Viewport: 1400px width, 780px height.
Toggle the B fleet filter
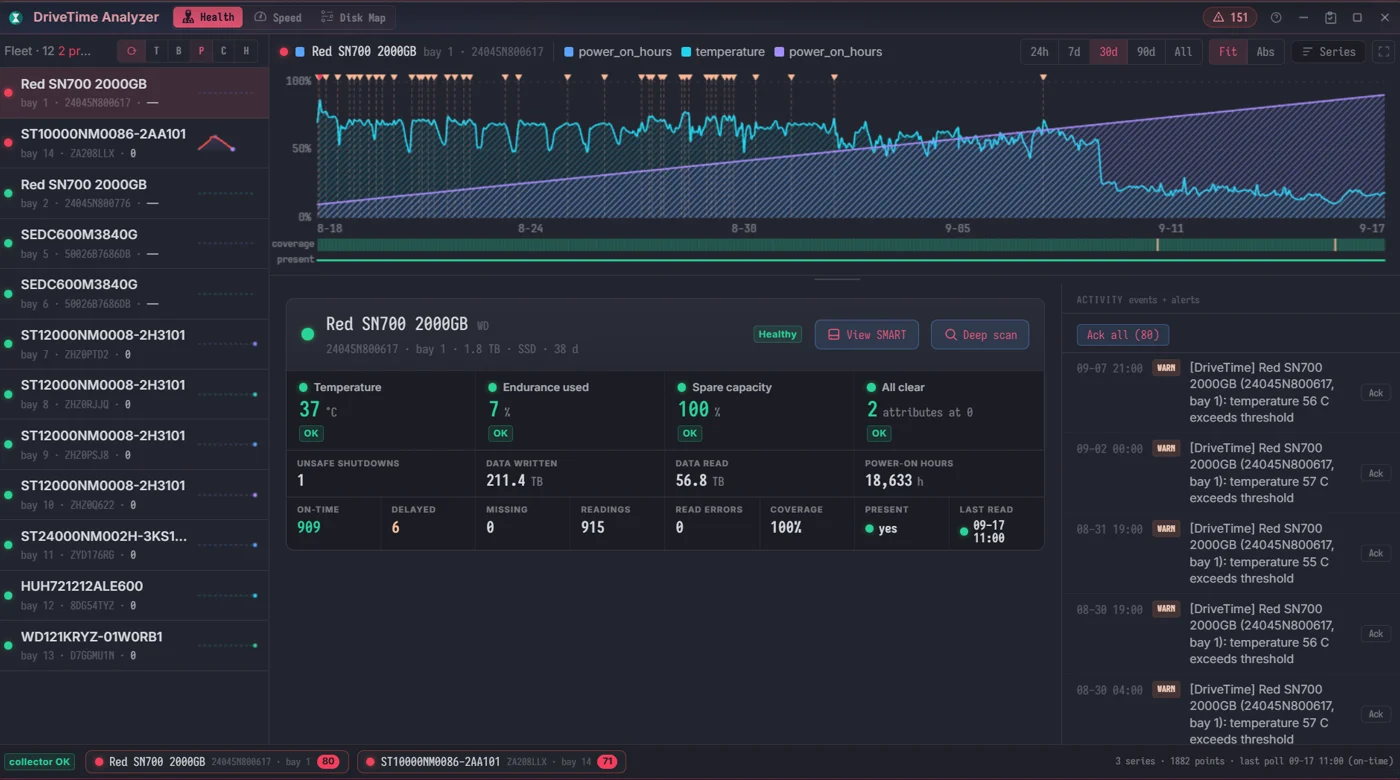(179, 51)
